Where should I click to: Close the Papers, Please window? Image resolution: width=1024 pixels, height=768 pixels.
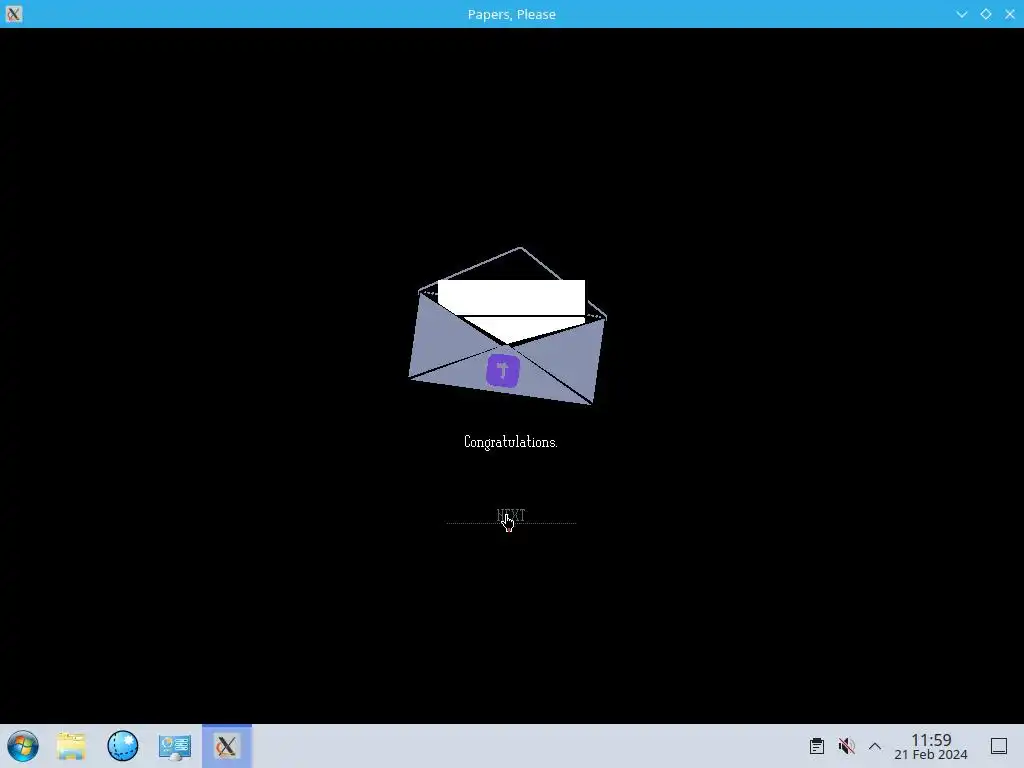1010,14
